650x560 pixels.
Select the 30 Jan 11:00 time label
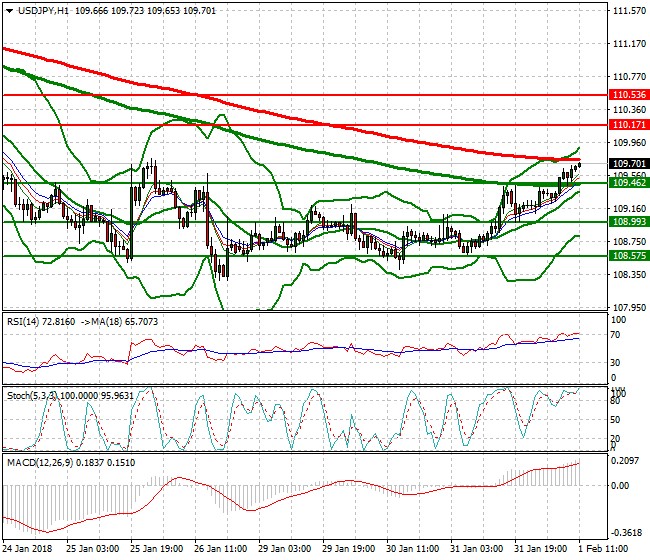tap(412, 549)
